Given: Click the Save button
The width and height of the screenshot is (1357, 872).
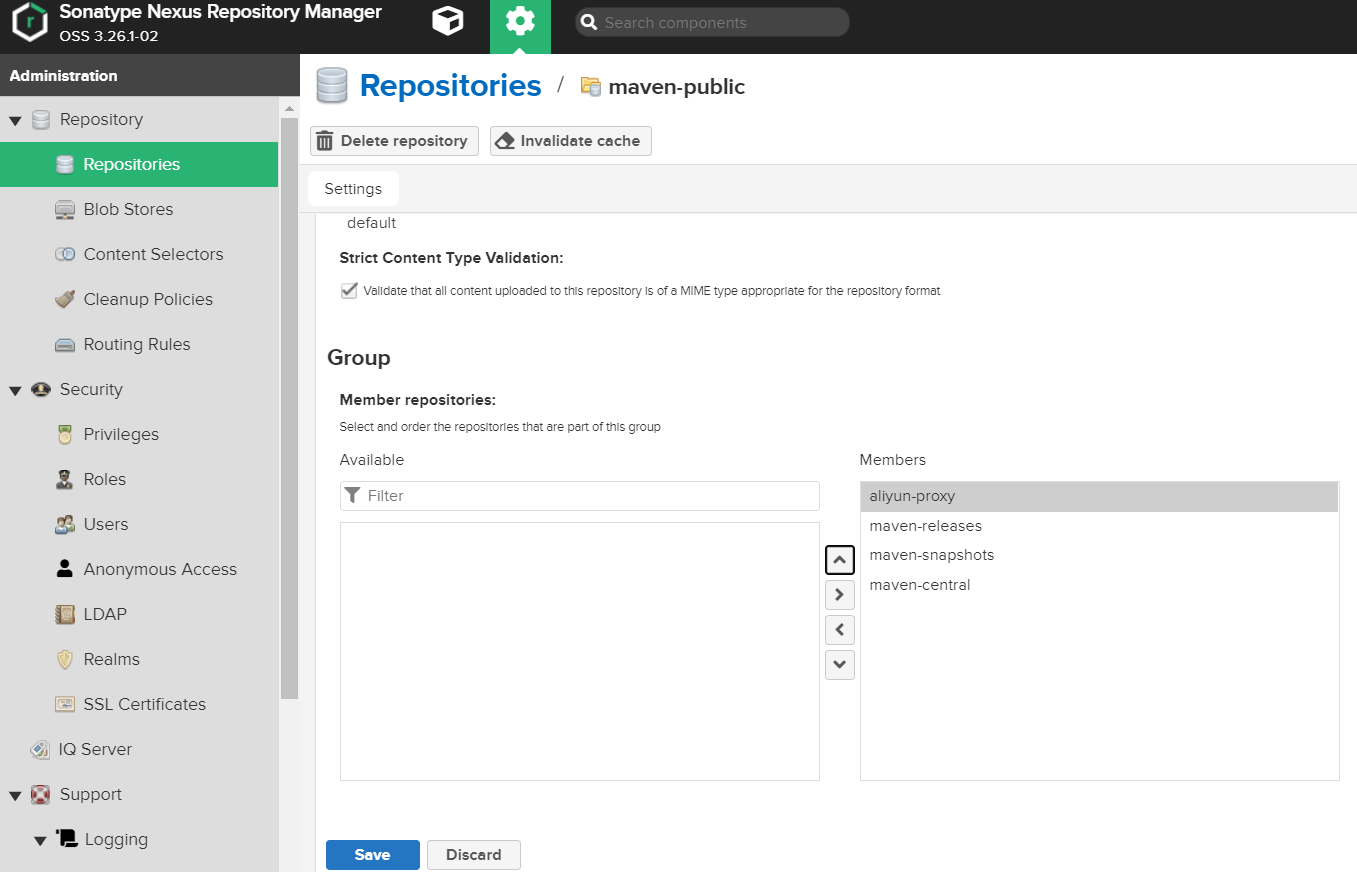Looking at the screenshot, I should click(372, 855).
